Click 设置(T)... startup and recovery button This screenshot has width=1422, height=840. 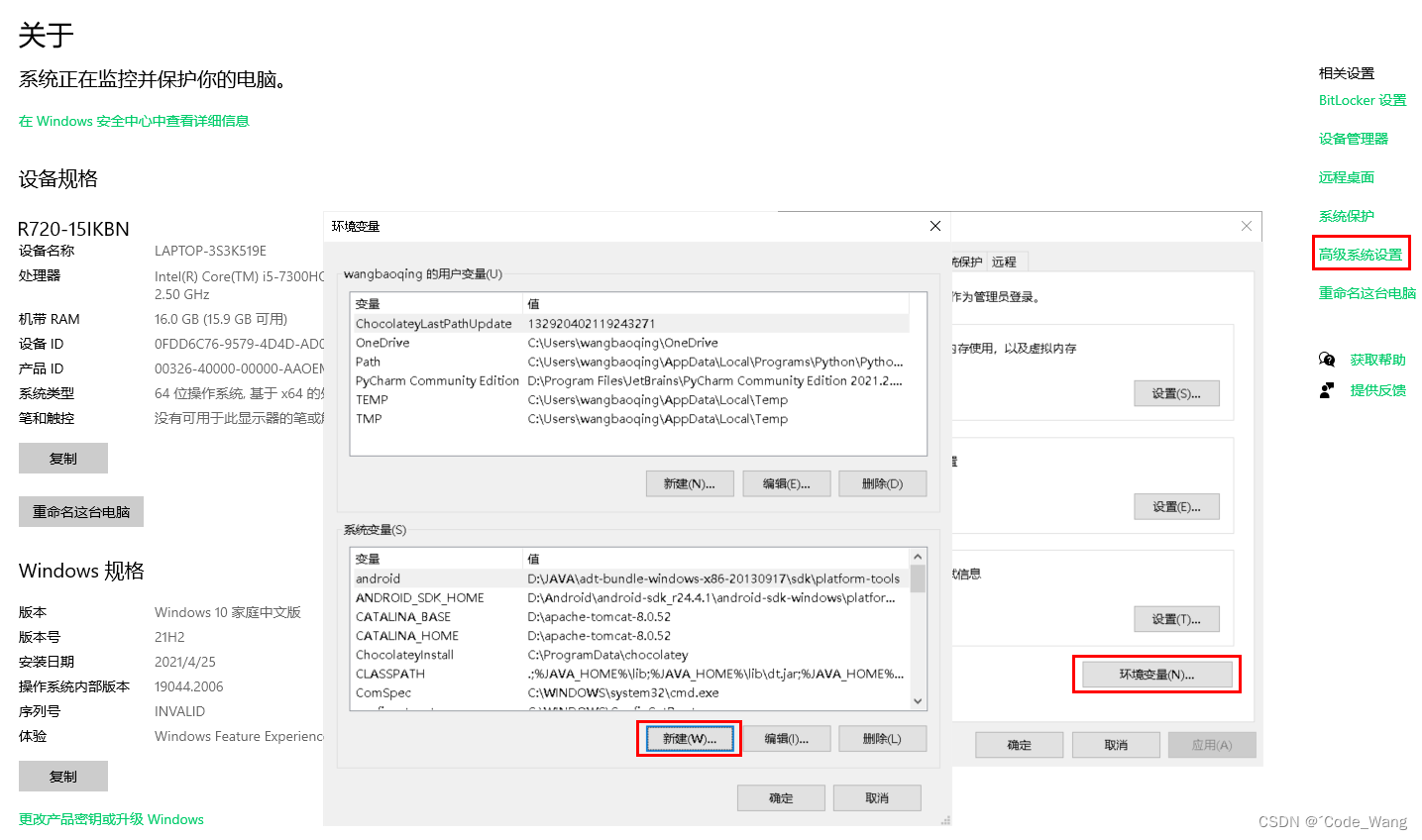[x=1176, y=619]
